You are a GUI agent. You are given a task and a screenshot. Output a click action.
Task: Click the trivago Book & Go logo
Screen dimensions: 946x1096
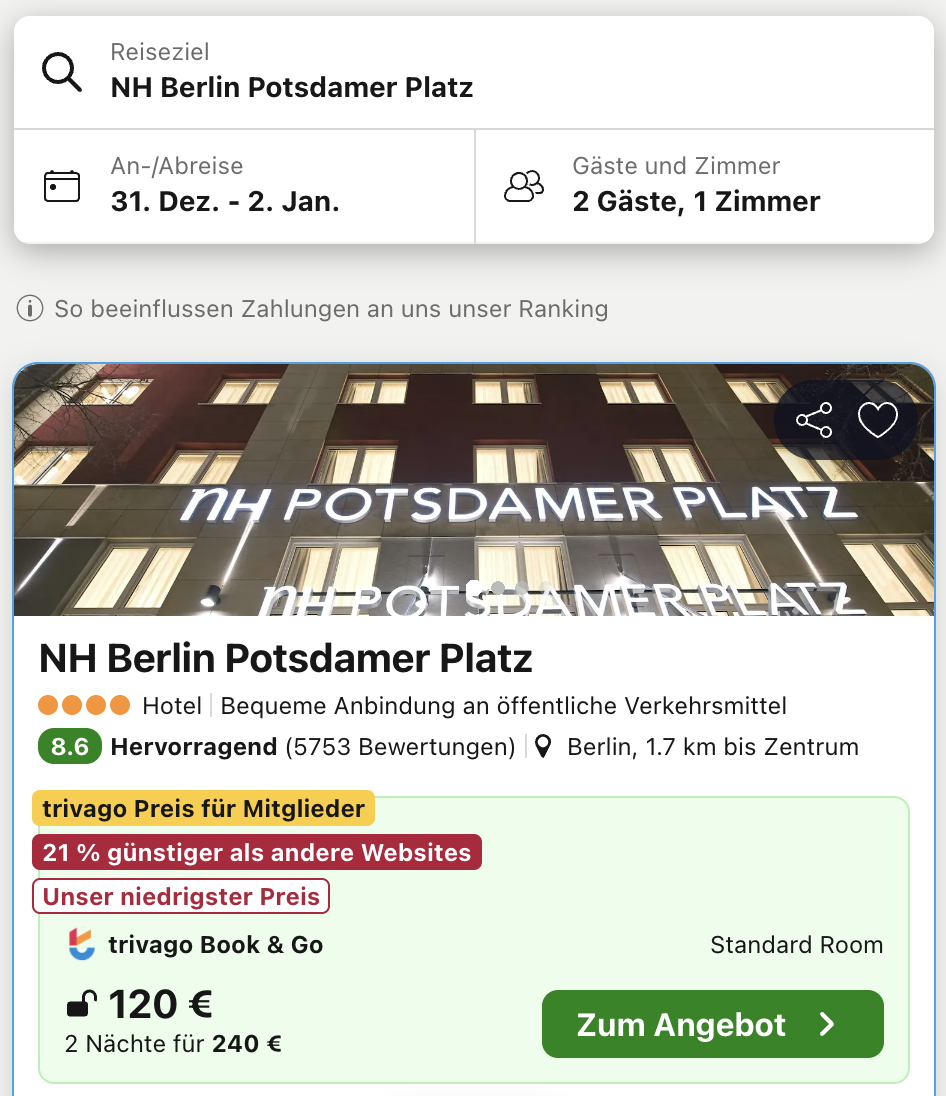pyautogui.click(x=81, y=945)
